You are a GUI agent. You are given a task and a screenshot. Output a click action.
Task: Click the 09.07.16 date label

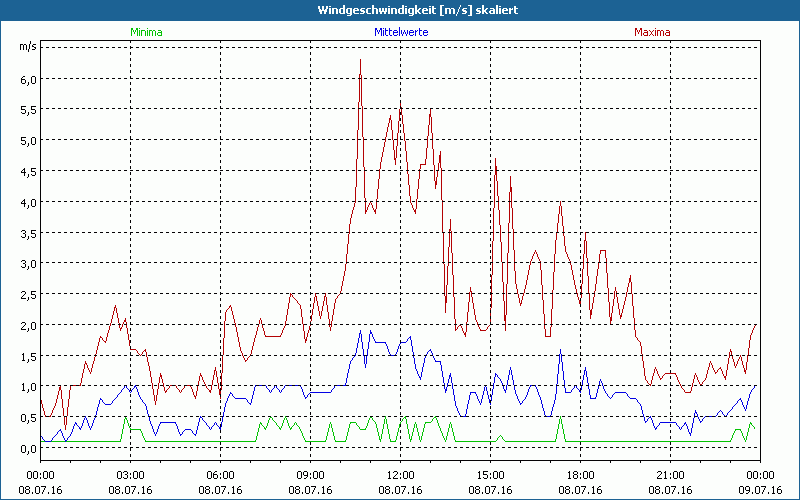(760, 491)
